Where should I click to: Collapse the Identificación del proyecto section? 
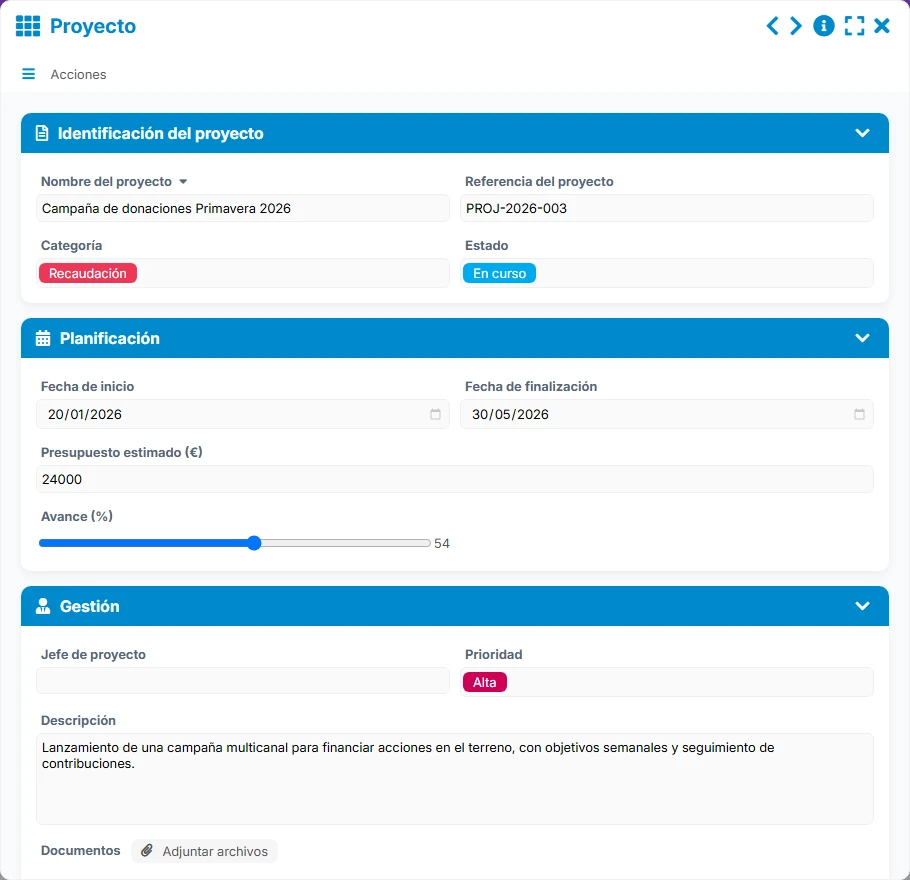[x=862, y=133]
